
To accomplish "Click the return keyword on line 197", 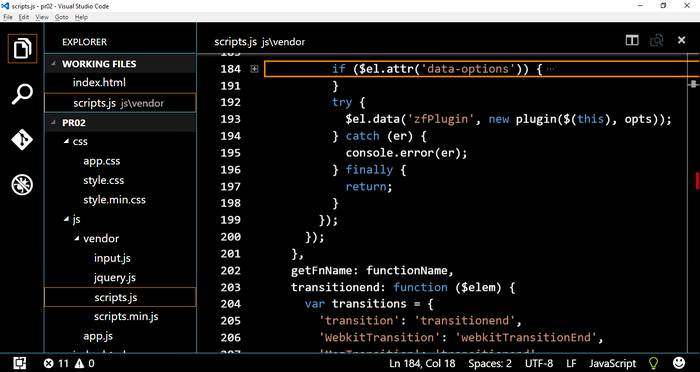I will click(x=366, y=186).
